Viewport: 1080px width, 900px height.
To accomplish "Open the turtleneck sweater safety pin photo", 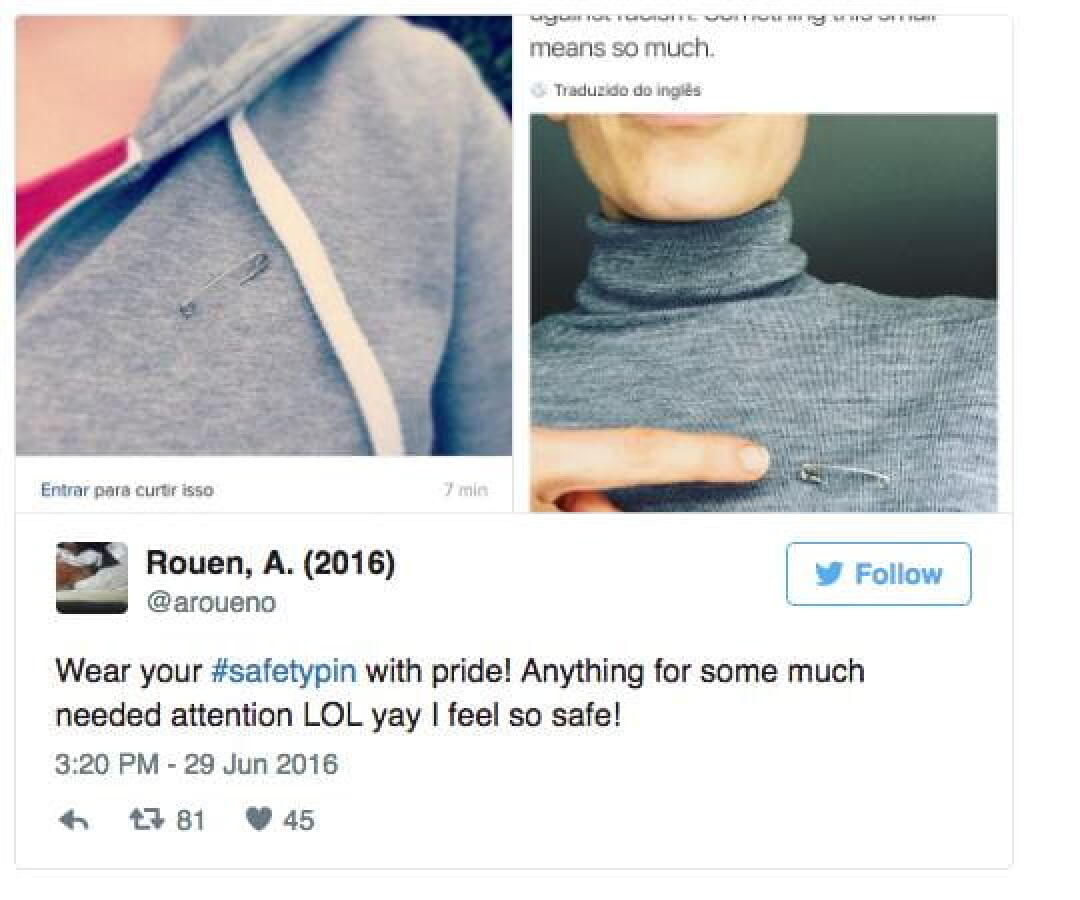I will 763,313.
